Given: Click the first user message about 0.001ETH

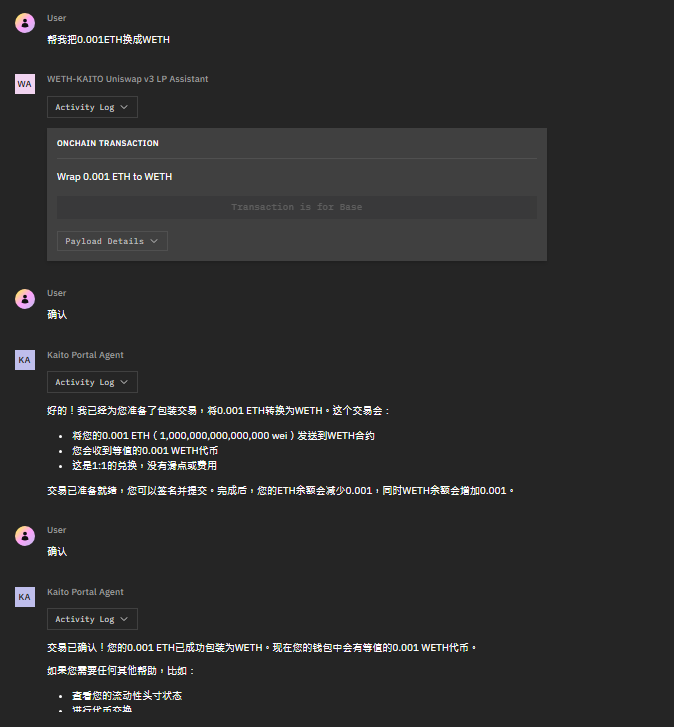Looking at the screenshot, I should click(x=108, y=40).
